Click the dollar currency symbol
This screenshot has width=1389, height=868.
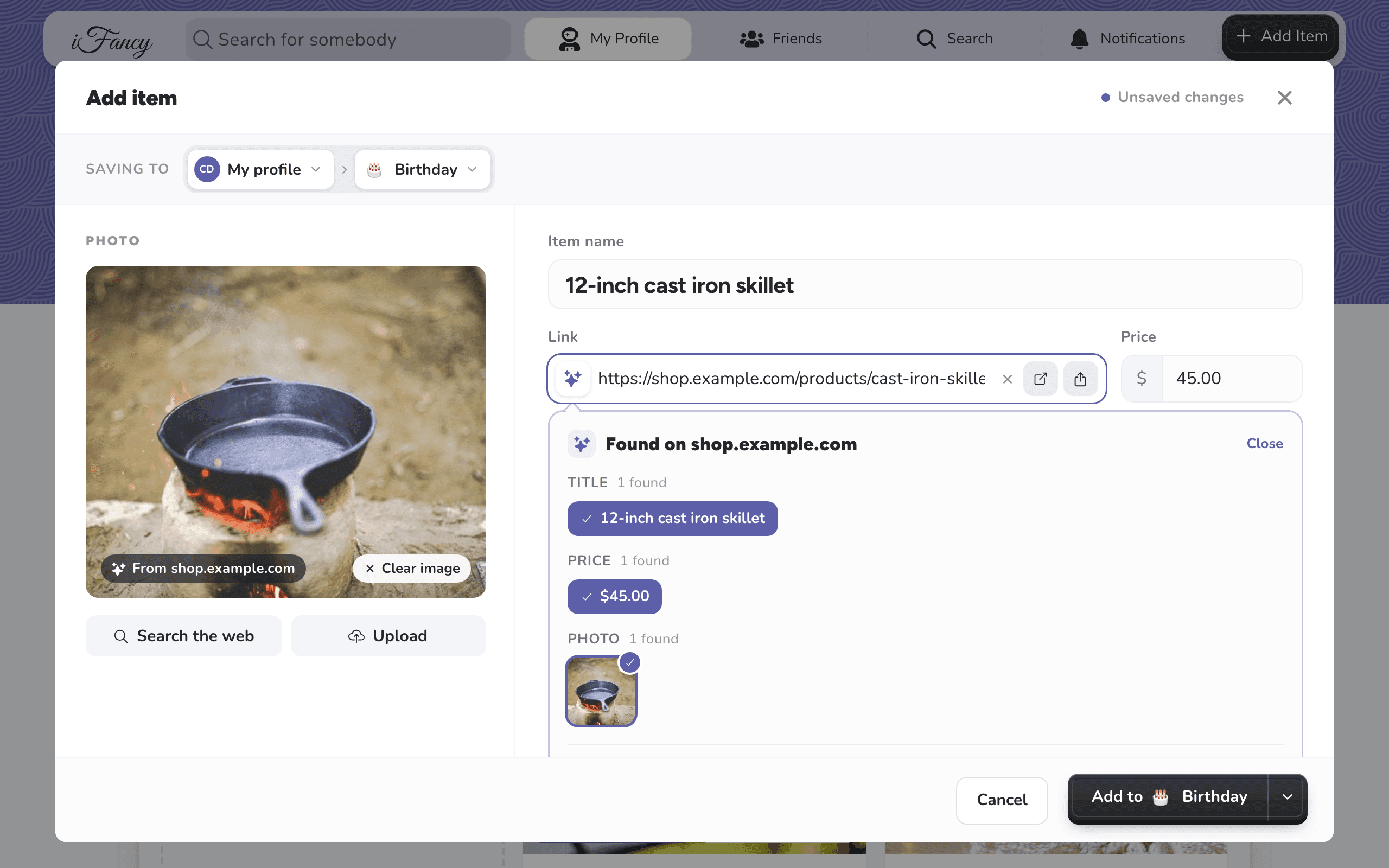(x=1142, y=378)
